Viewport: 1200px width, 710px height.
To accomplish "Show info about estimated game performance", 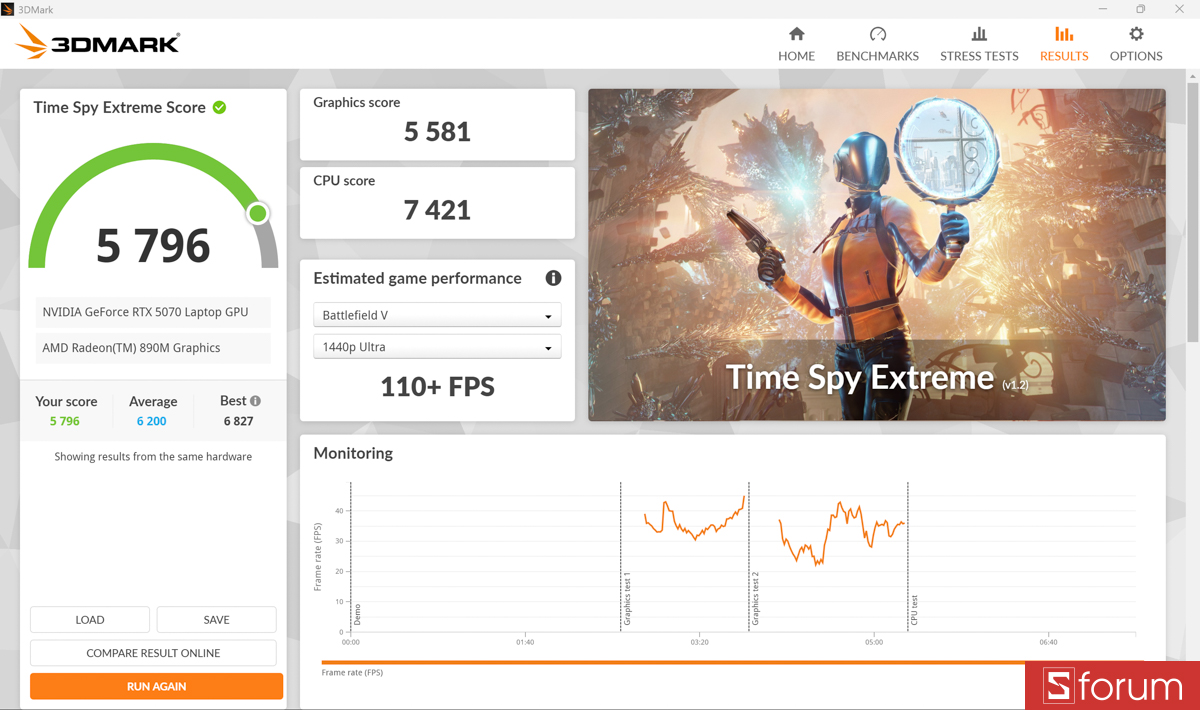I will click(x=553, y=278).
